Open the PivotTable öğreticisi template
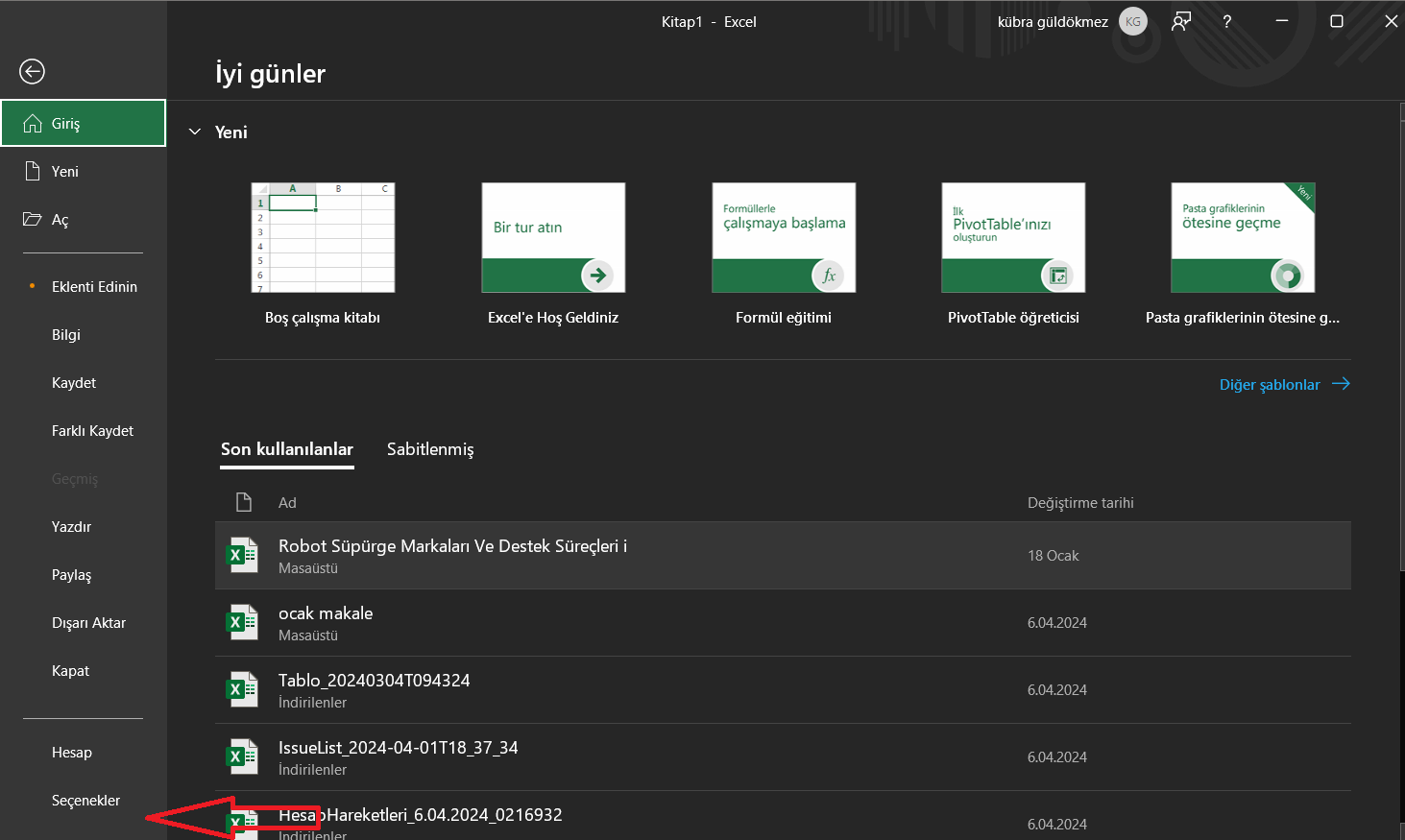The width and height of the screenshot is (1405, 840). (1013, 238)
